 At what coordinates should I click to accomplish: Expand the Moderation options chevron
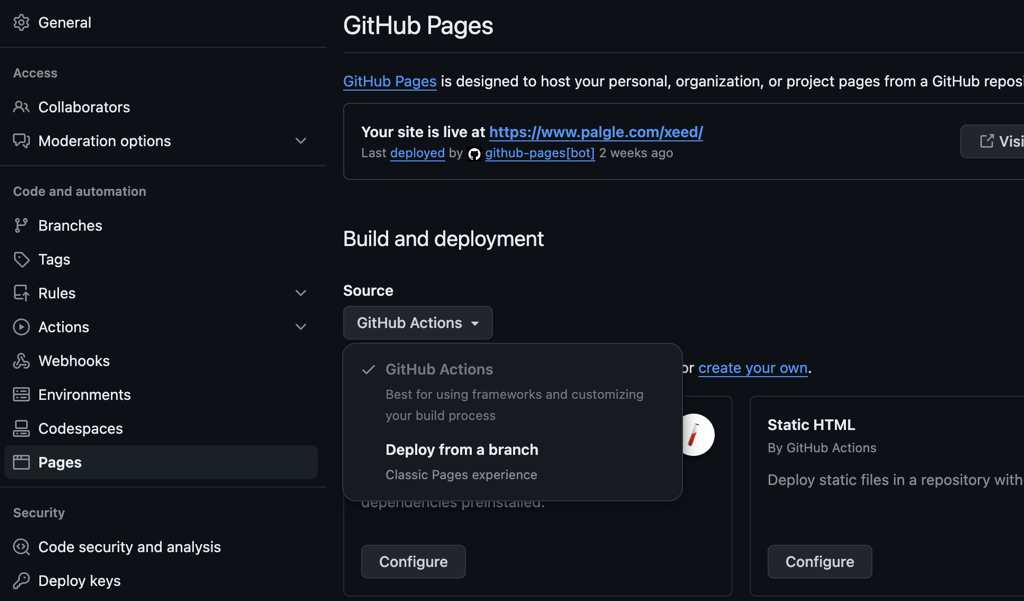300,140
